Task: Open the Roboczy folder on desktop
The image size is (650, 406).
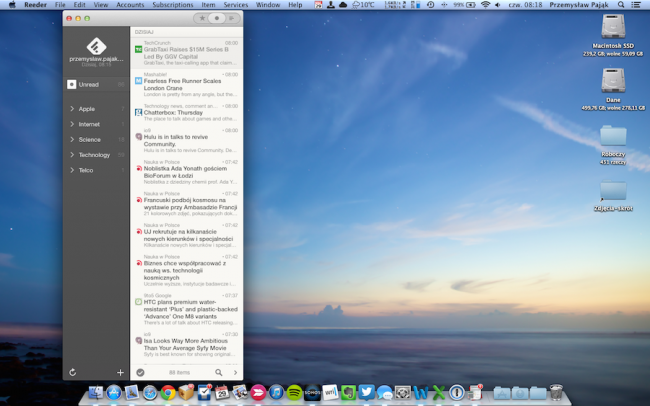Action: tap(613, 136)
